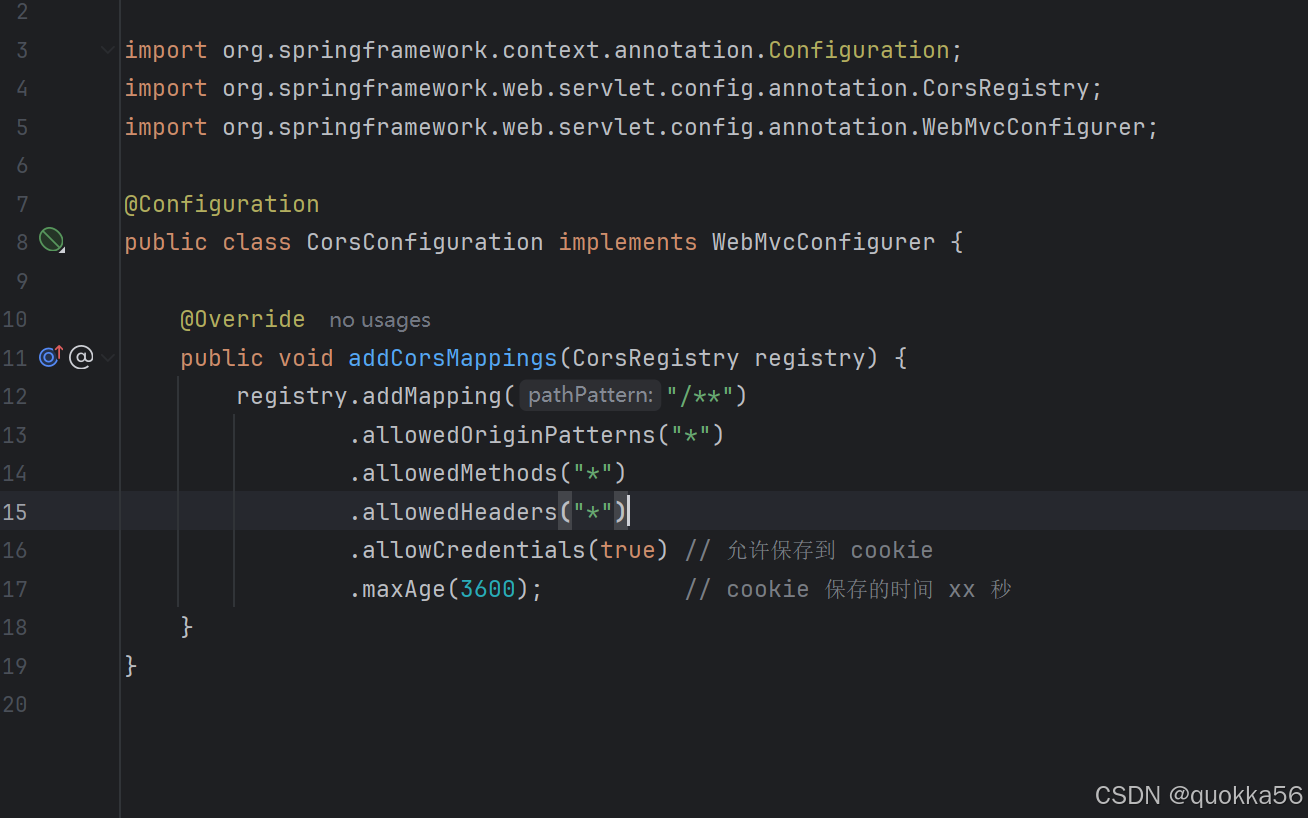Click line number 20 in the gutter
This screenshot has height=818, width=1308.
pos(15,704)
